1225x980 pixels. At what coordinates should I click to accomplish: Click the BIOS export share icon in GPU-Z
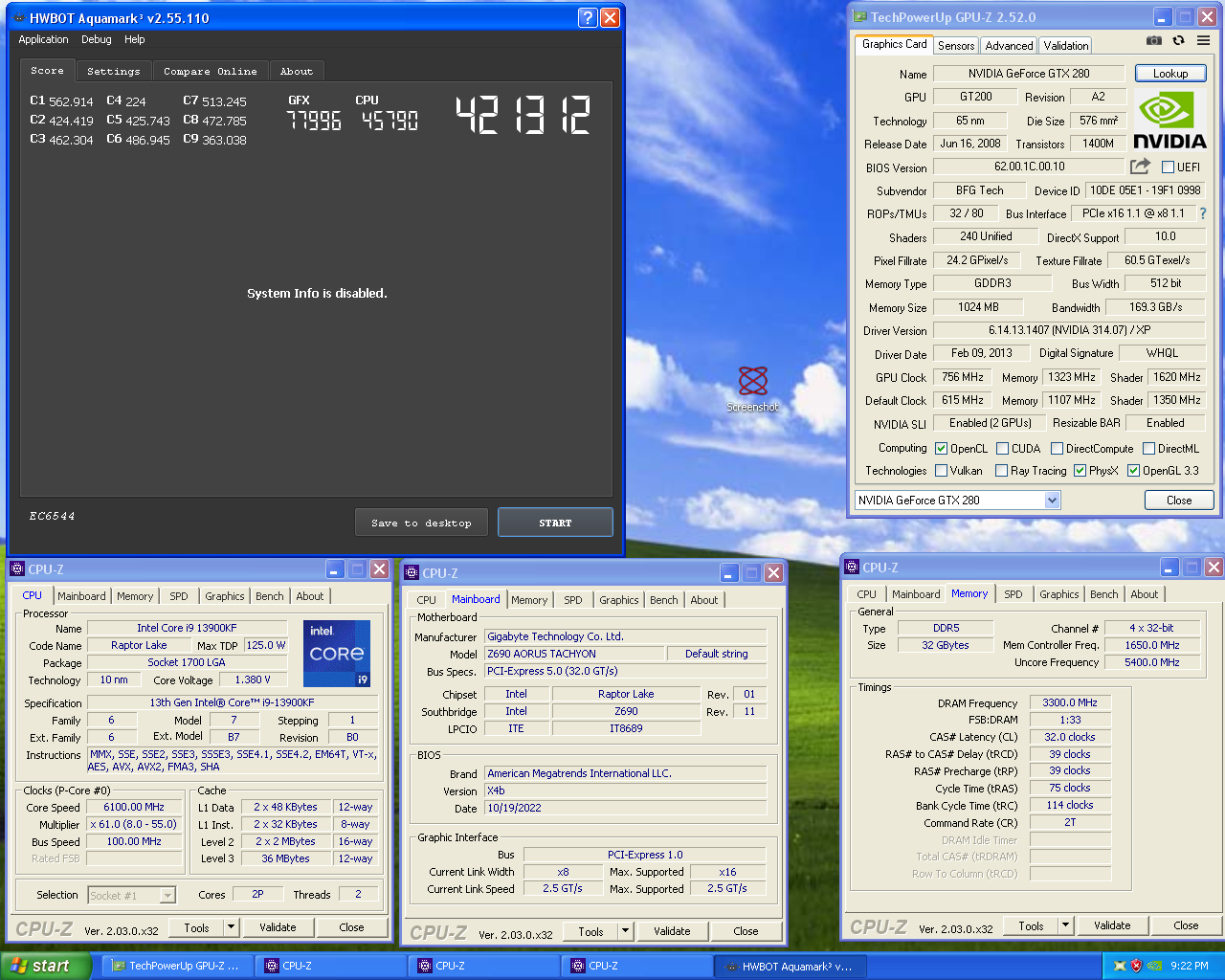coord(1140,166)
